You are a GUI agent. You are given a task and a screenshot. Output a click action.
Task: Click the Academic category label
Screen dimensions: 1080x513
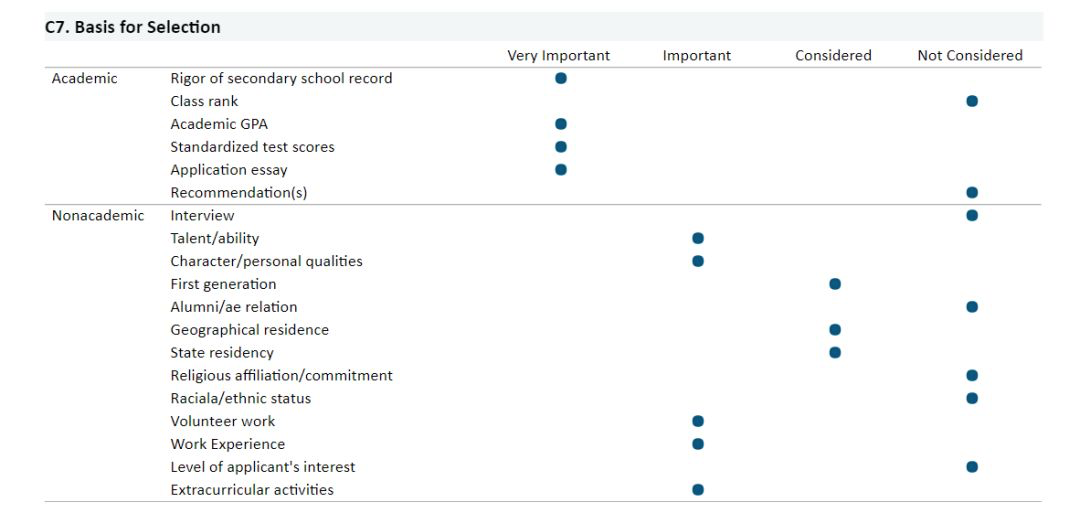coord(85,78)
